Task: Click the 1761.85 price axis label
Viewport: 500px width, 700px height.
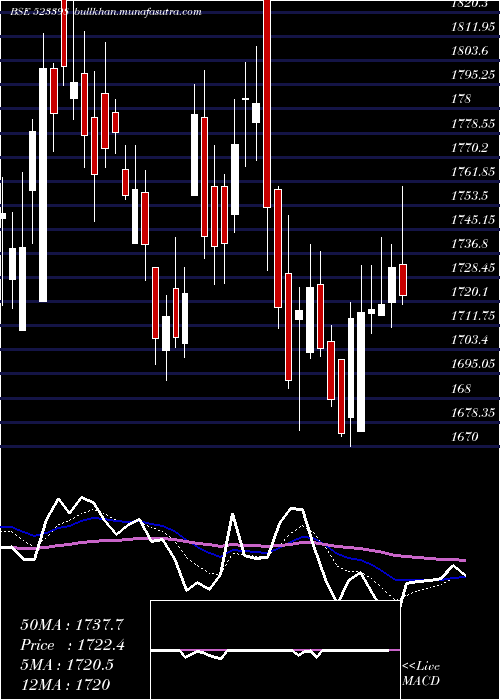Action: [473, 172]
